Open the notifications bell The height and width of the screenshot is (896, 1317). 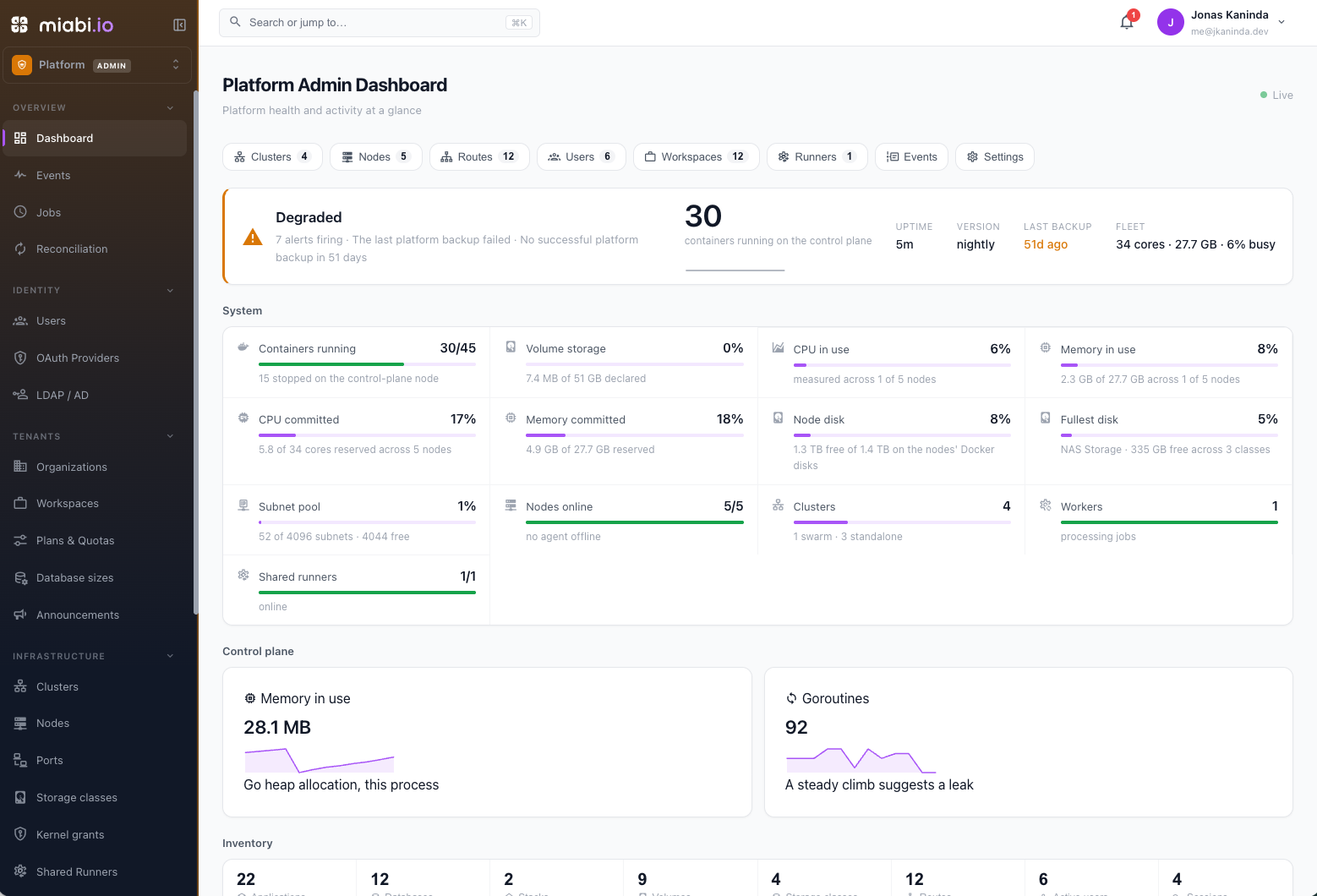click(1127, 23)
